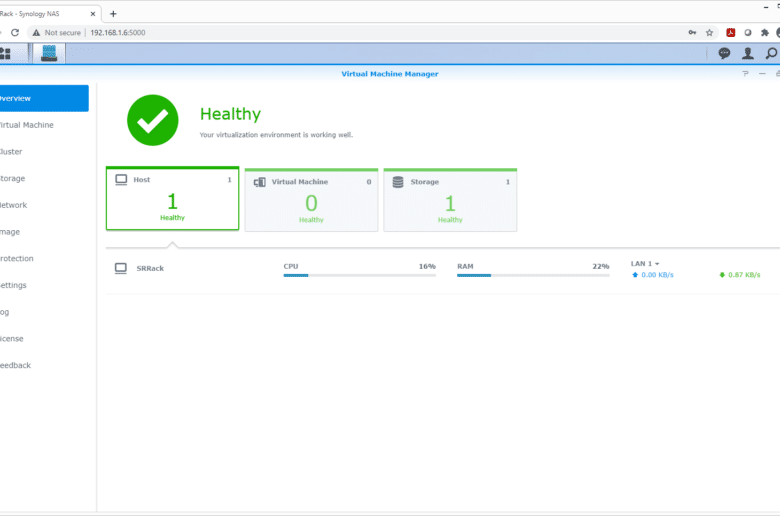Click the 0.87 KB/s download rate
780x516 pixels.
point(744,275)
